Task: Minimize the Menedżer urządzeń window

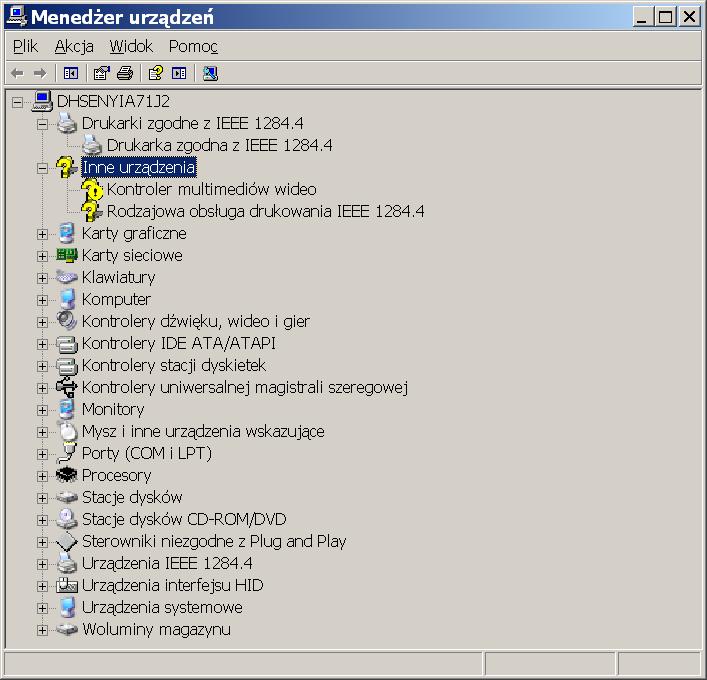Action: 642,17
